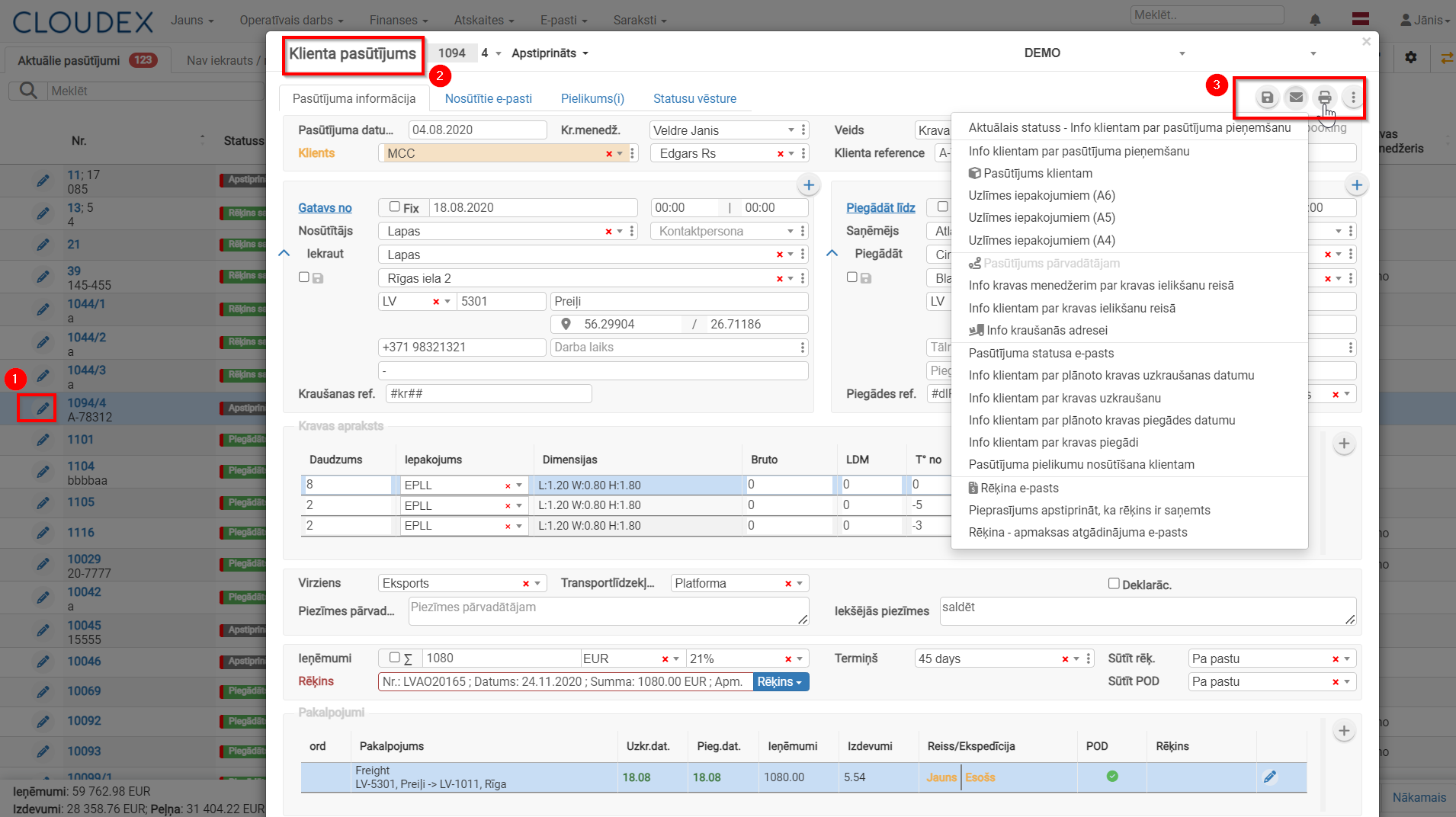
Task: Switch to Pielikums(i) tab
Action: point(592,99)
